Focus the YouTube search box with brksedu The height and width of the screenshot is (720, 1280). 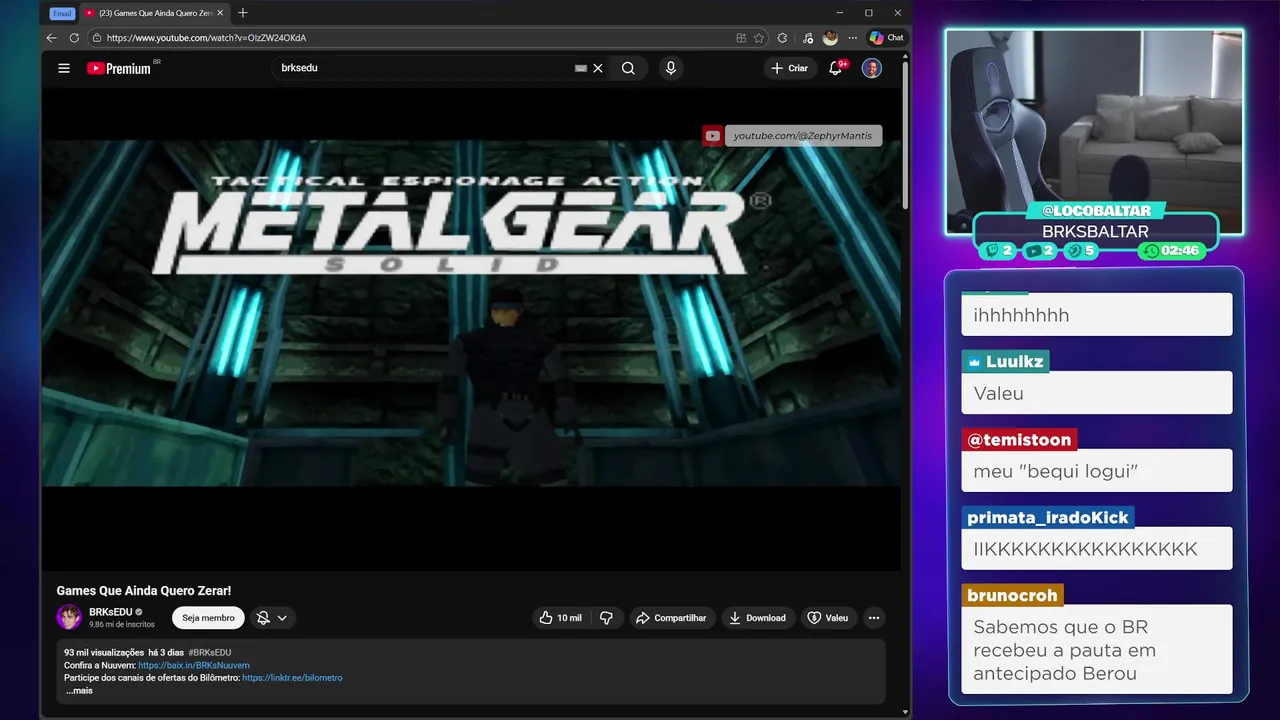click(420, 68)
